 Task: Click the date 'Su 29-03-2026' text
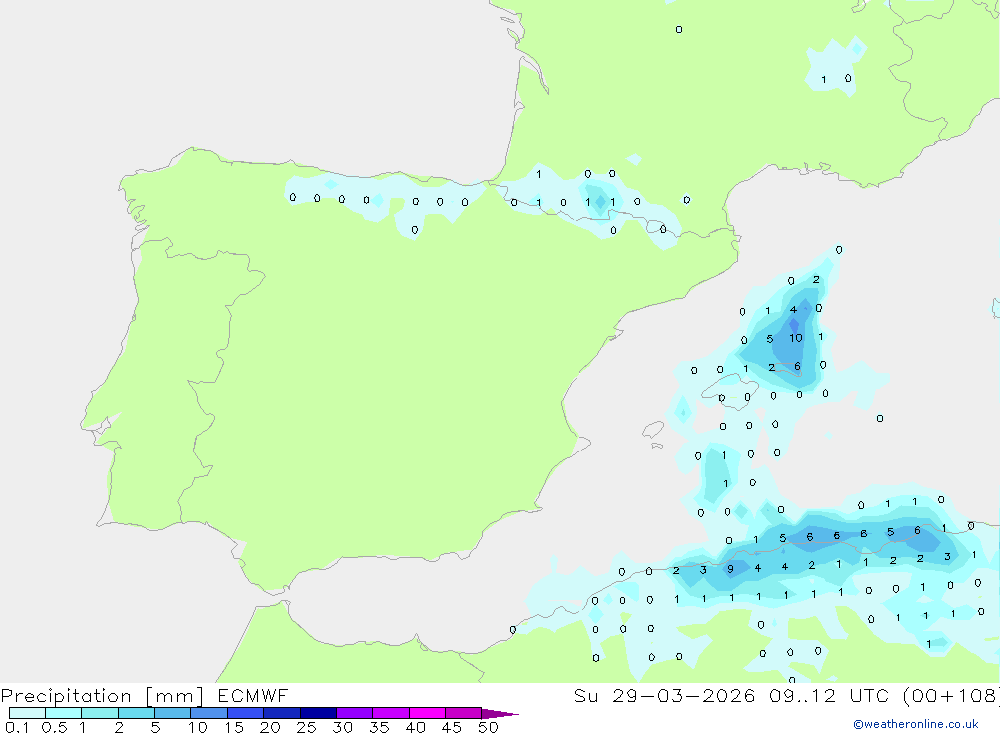[664, 695]
